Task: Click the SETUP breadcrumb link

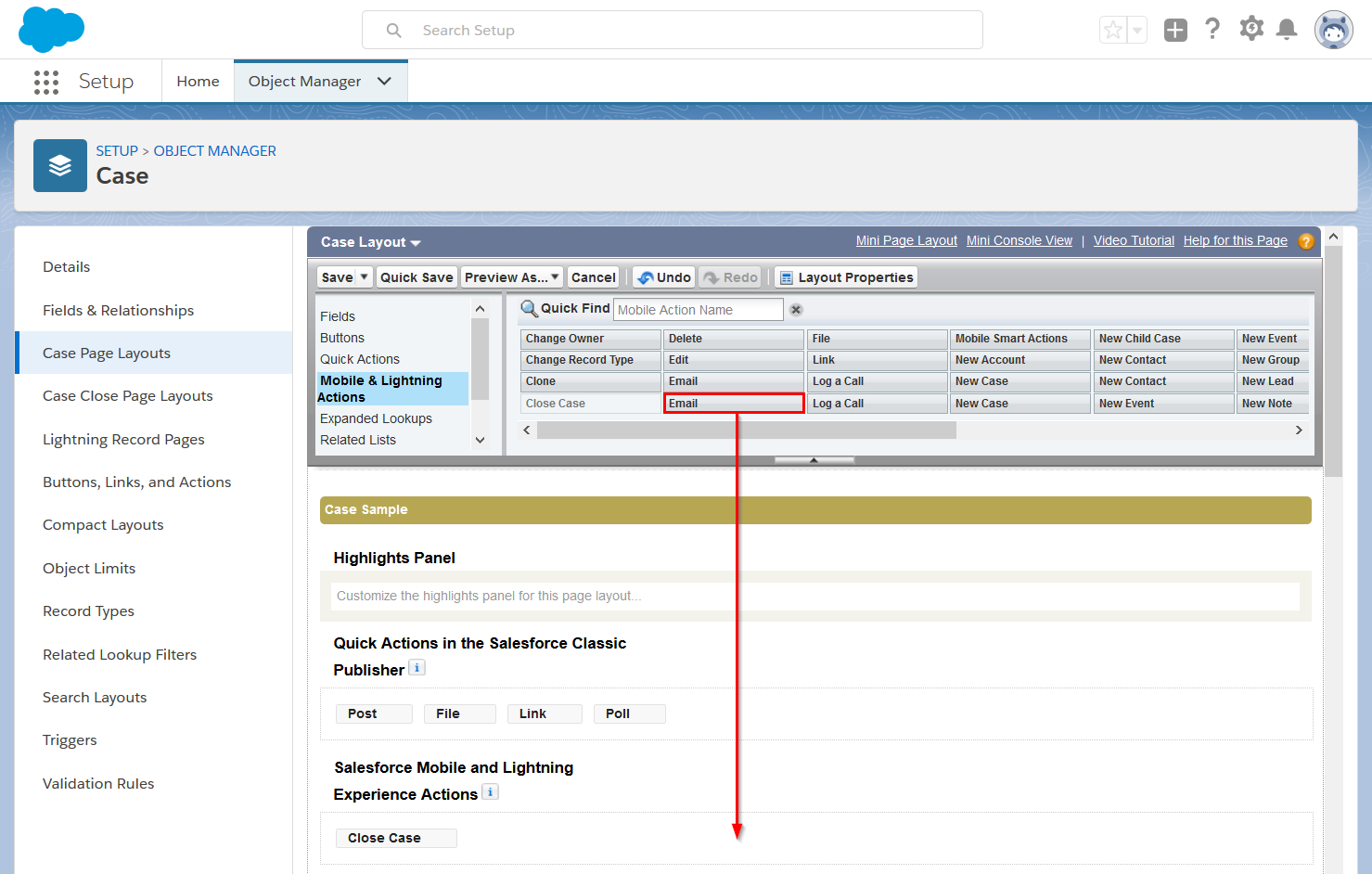Action: point(117,151)
